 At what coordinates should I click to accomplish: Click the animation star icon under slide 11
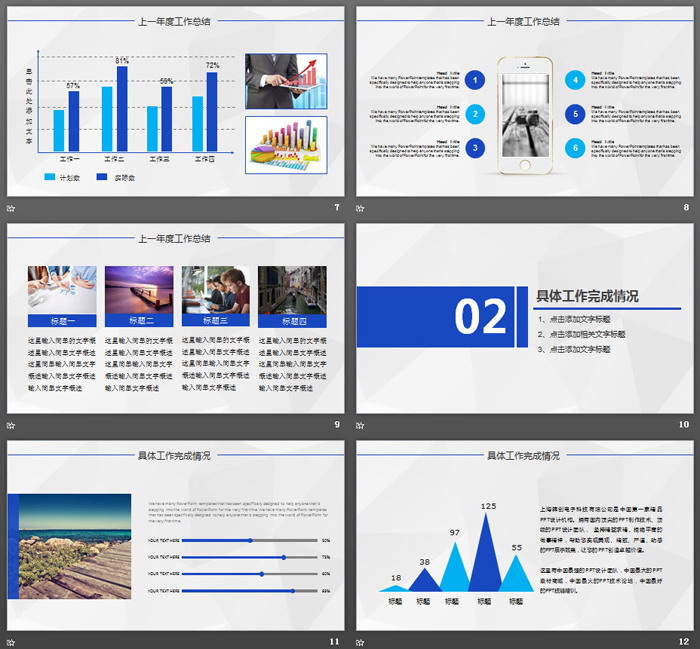pos(11,643)
